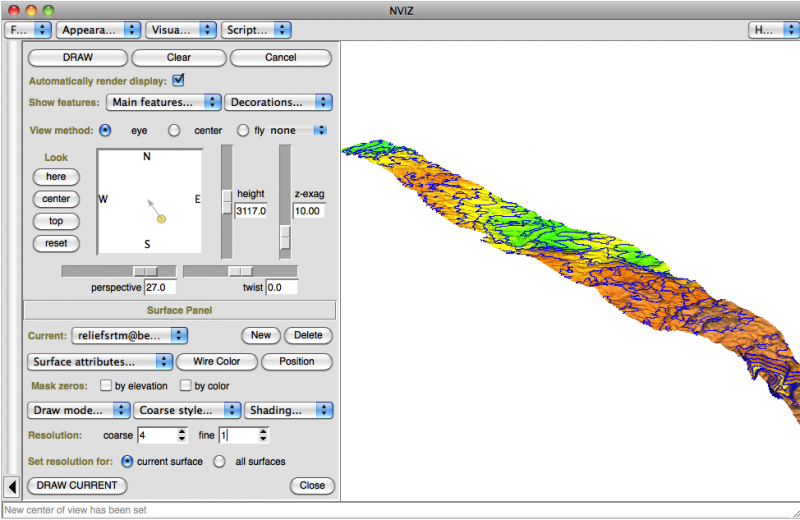Click the height vertical slider handle
The image size is (800, 520).
click(227, 199)
